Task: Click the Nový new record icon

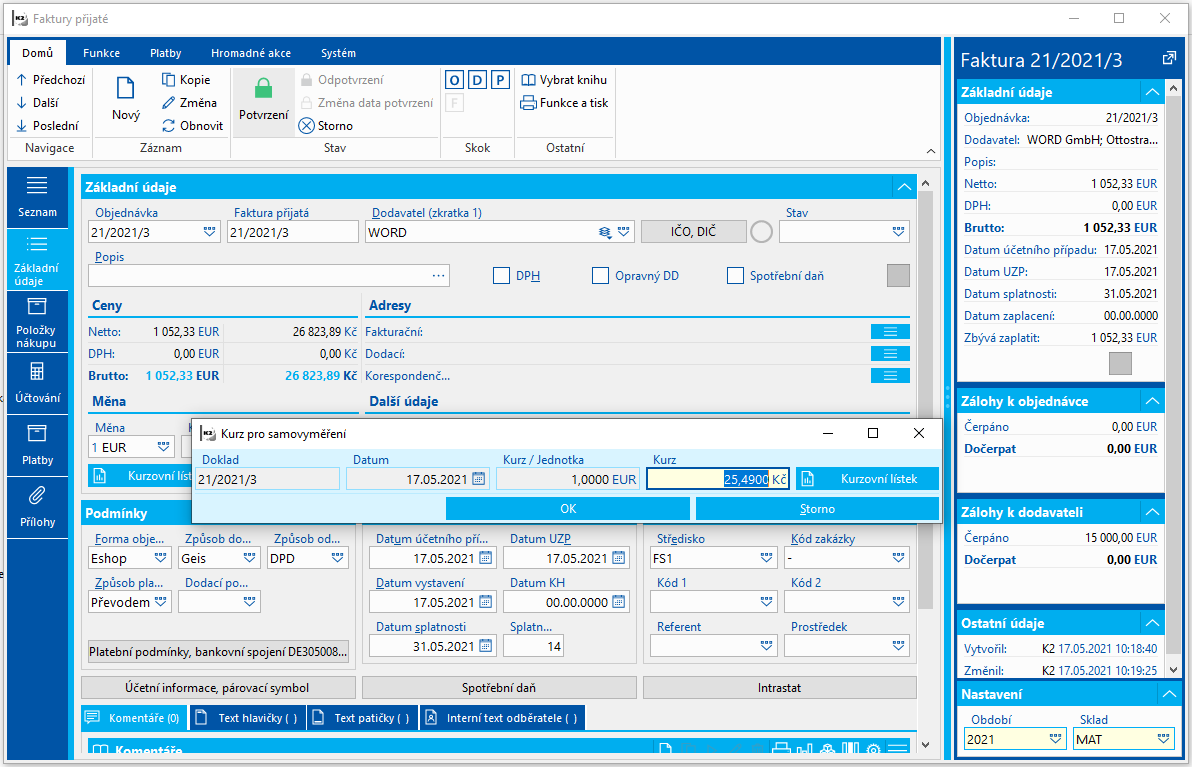Action: [x=126, y=89]
